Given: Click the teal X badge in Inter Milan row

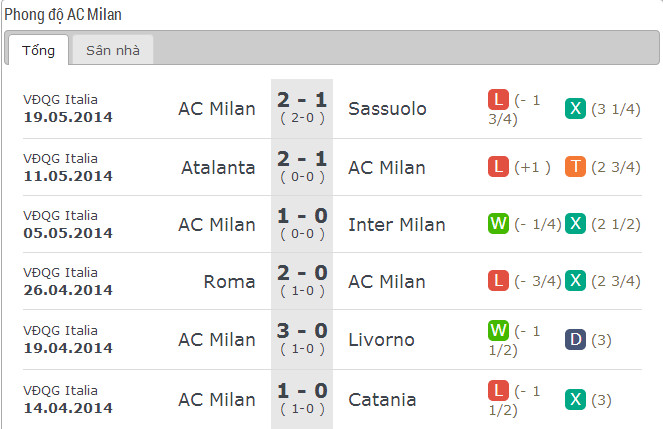Looking at the screenshot, I should coord(575,224).
